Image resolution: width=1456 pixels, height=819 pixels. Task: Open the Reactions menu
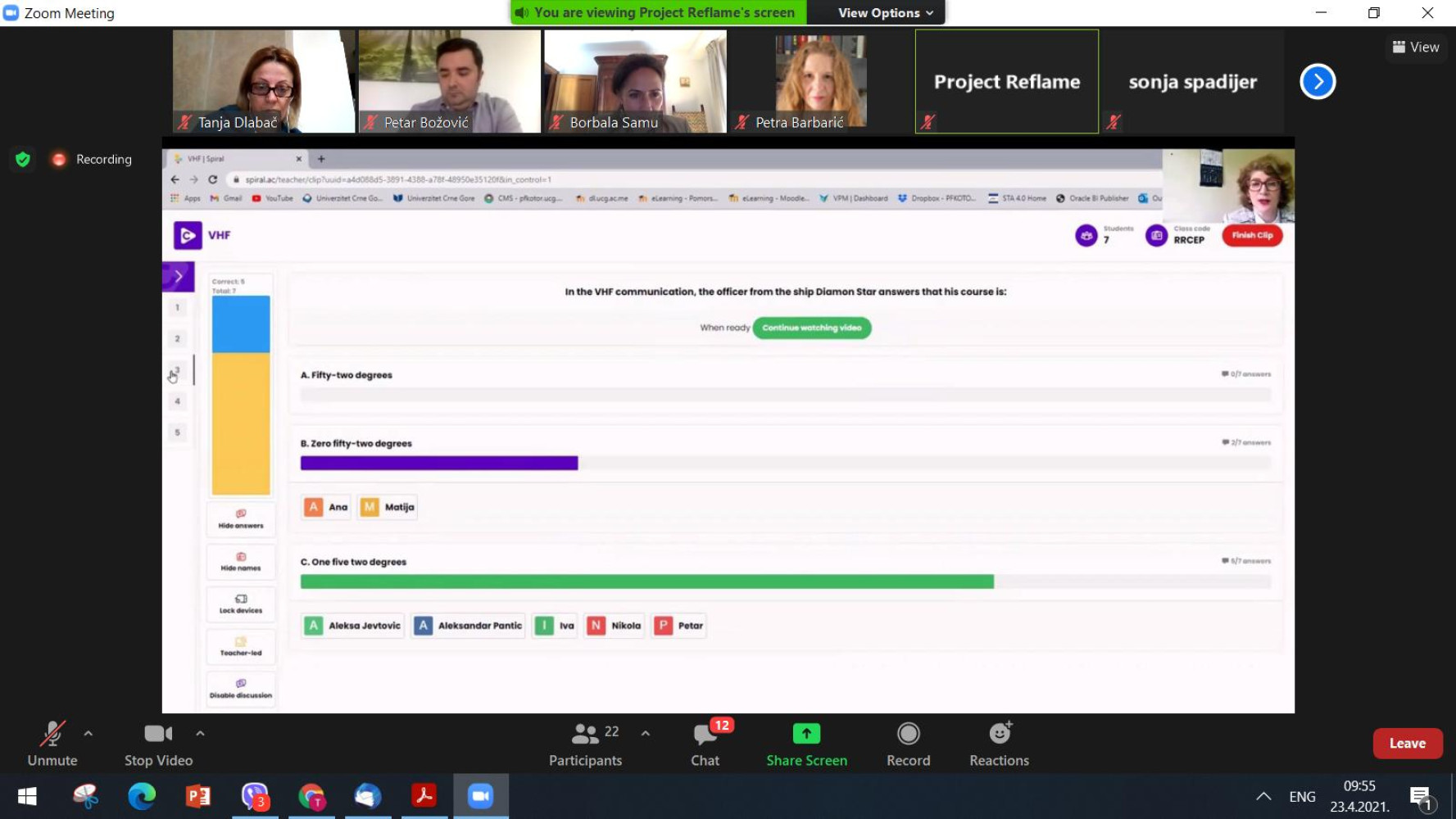tap(999, 744)
